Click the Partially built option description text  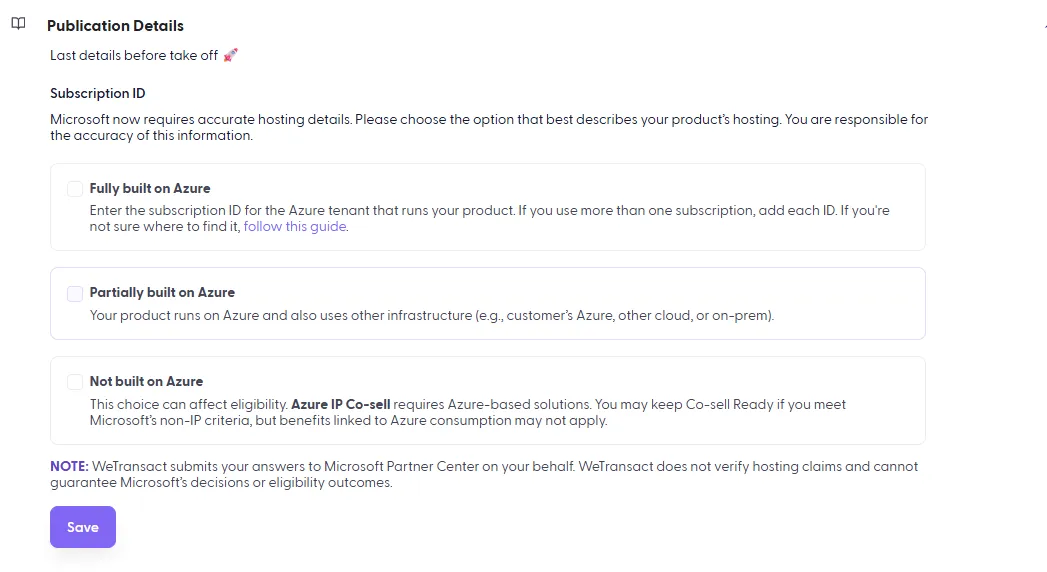(x=432, y=315)
